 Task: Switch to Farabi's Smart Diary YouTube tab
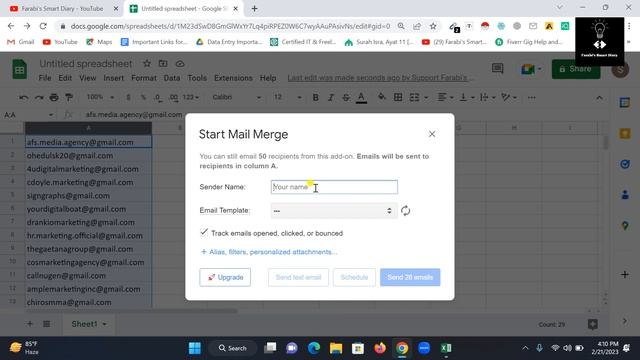62,9
